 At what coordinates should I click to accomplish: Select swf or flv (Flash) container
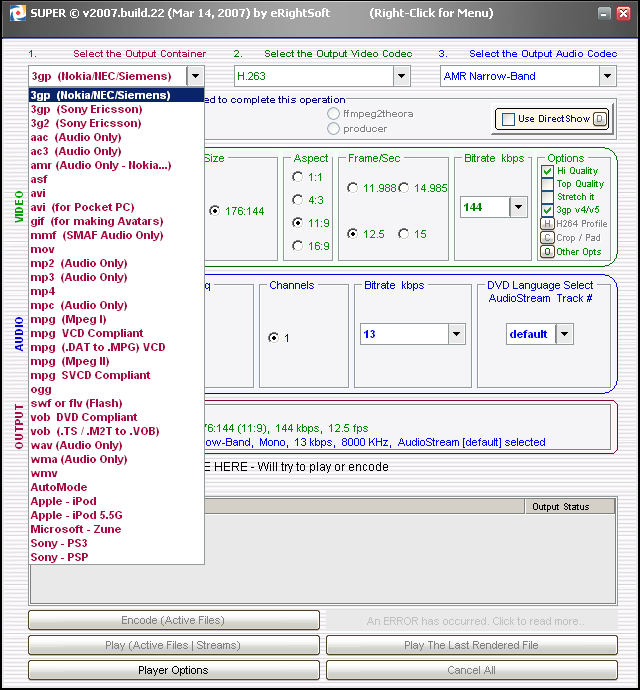point(117,403)
